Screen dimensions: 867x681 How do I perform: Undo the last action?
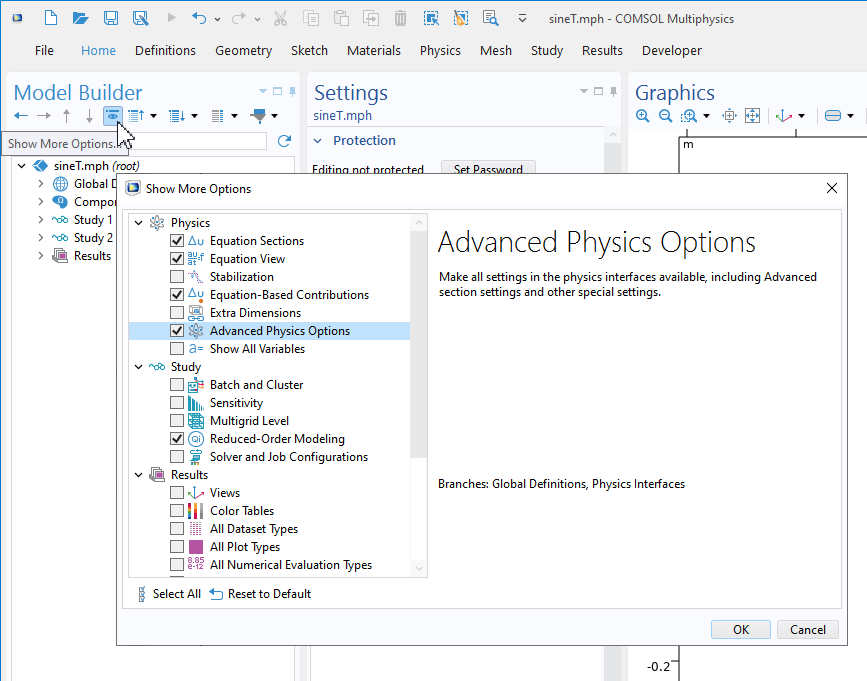pos(199,18)
